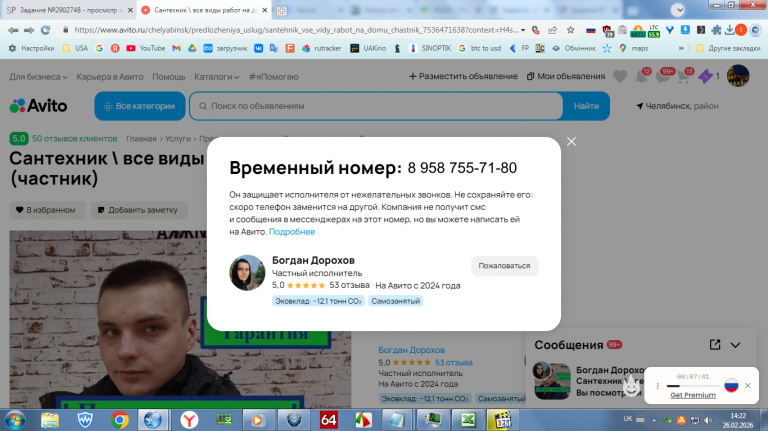The image size is (768, 431).
Task: Open notifications bell icon
Action: (x=641, y=76)
